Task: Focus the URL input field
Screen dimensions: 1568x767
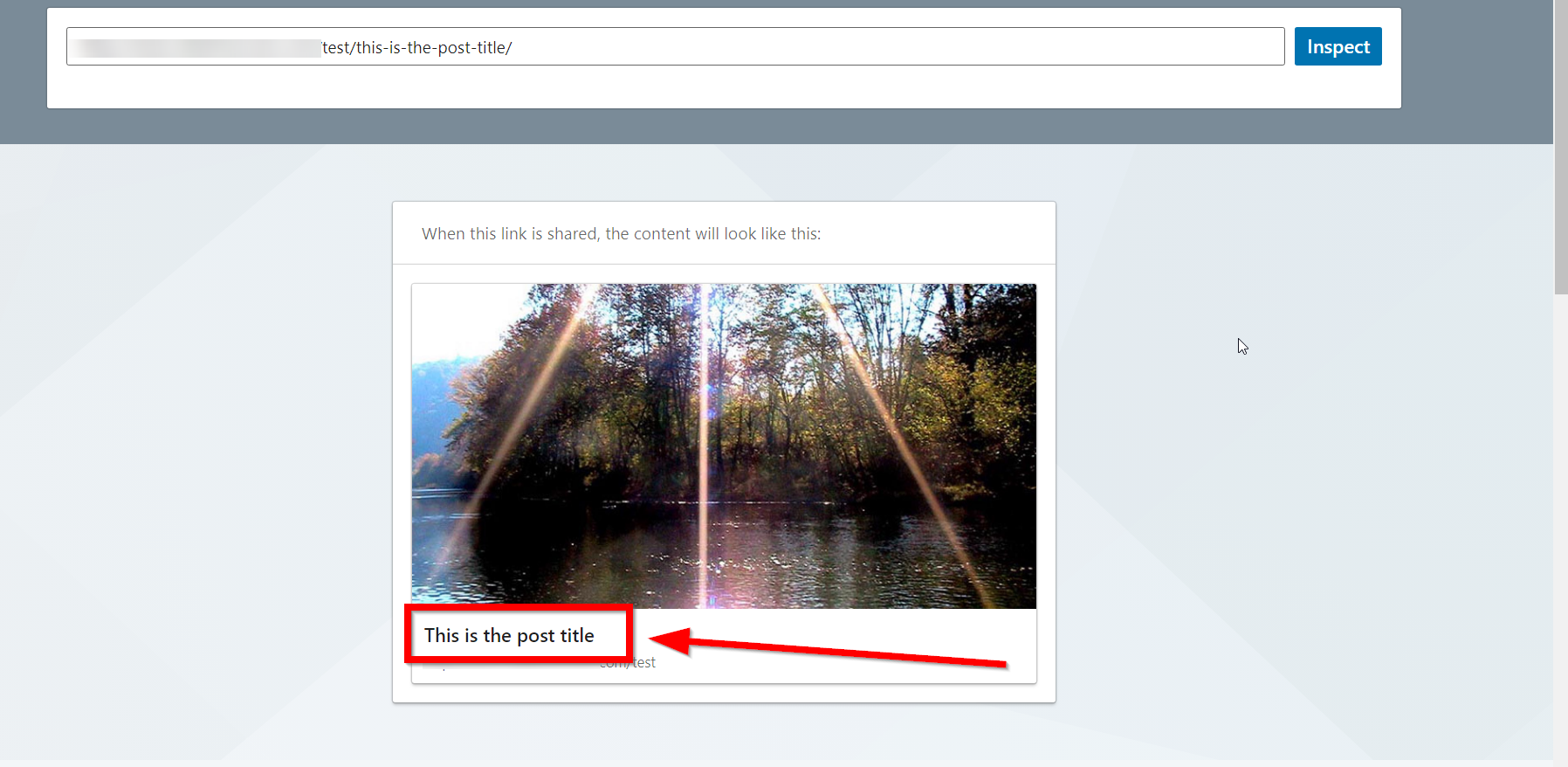Action: coord(675,46)
